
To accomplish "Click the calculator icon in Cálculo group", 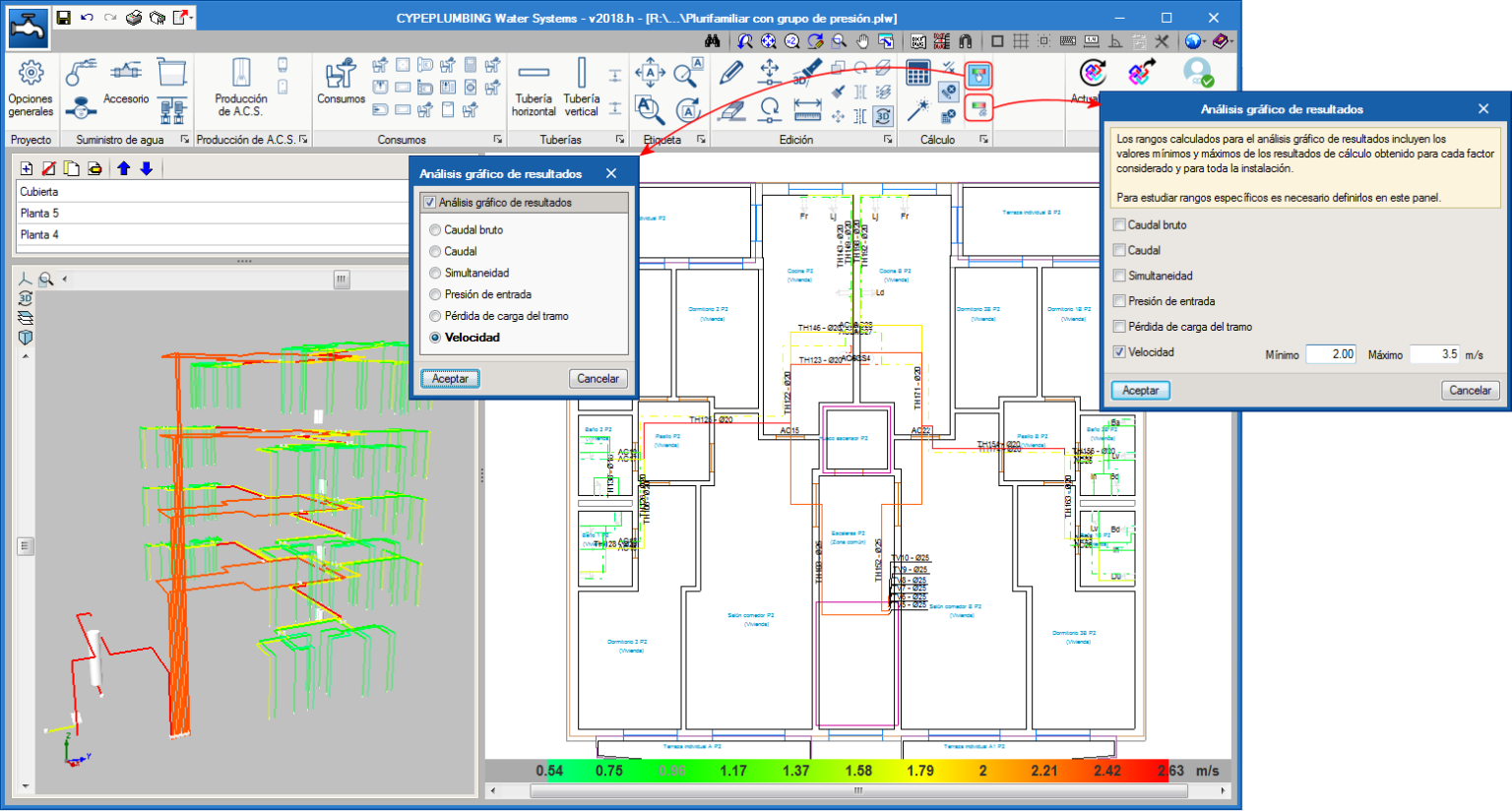I will (x=917, y=73).
